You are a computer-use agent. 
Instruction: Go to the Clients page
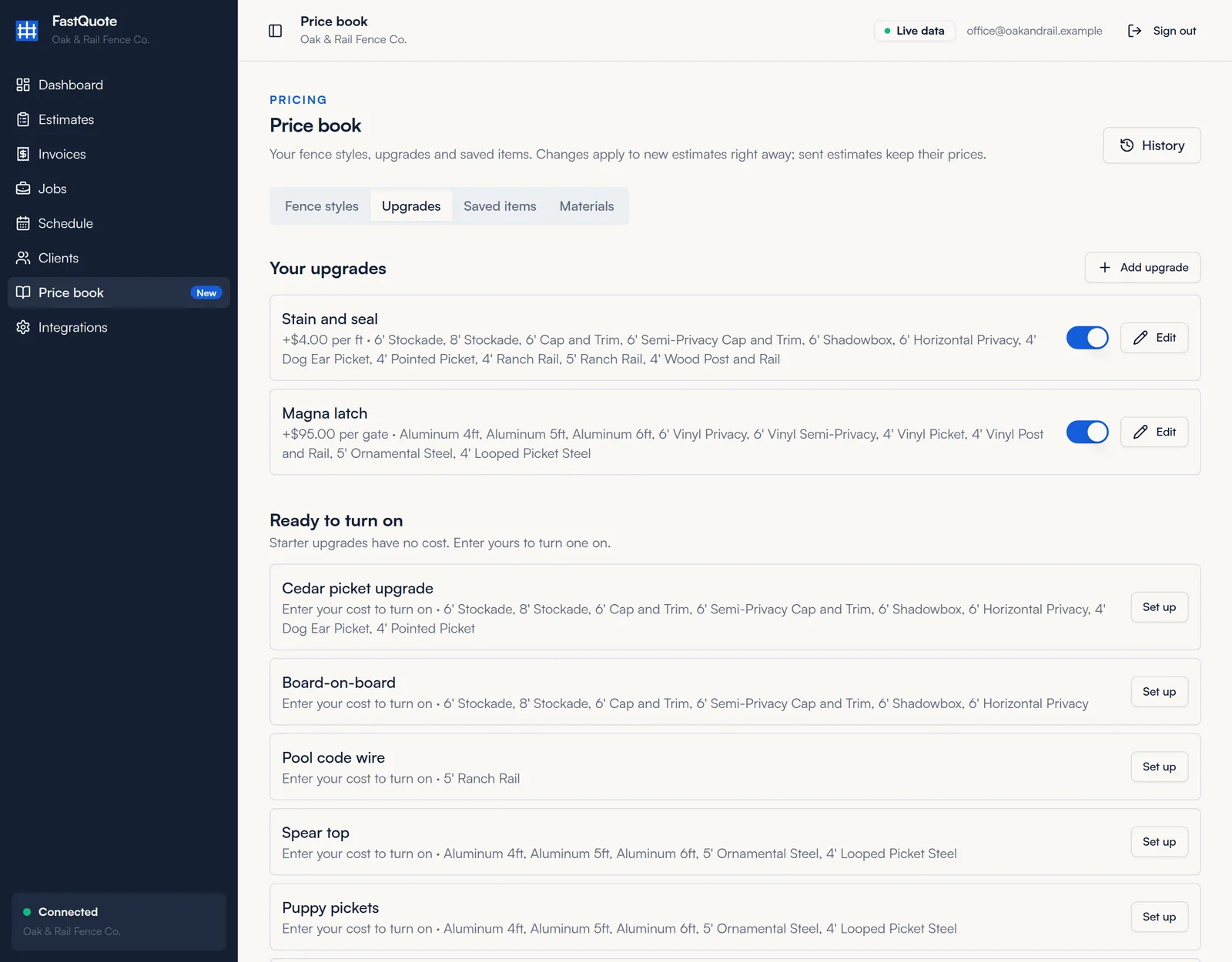click(119, 258)
